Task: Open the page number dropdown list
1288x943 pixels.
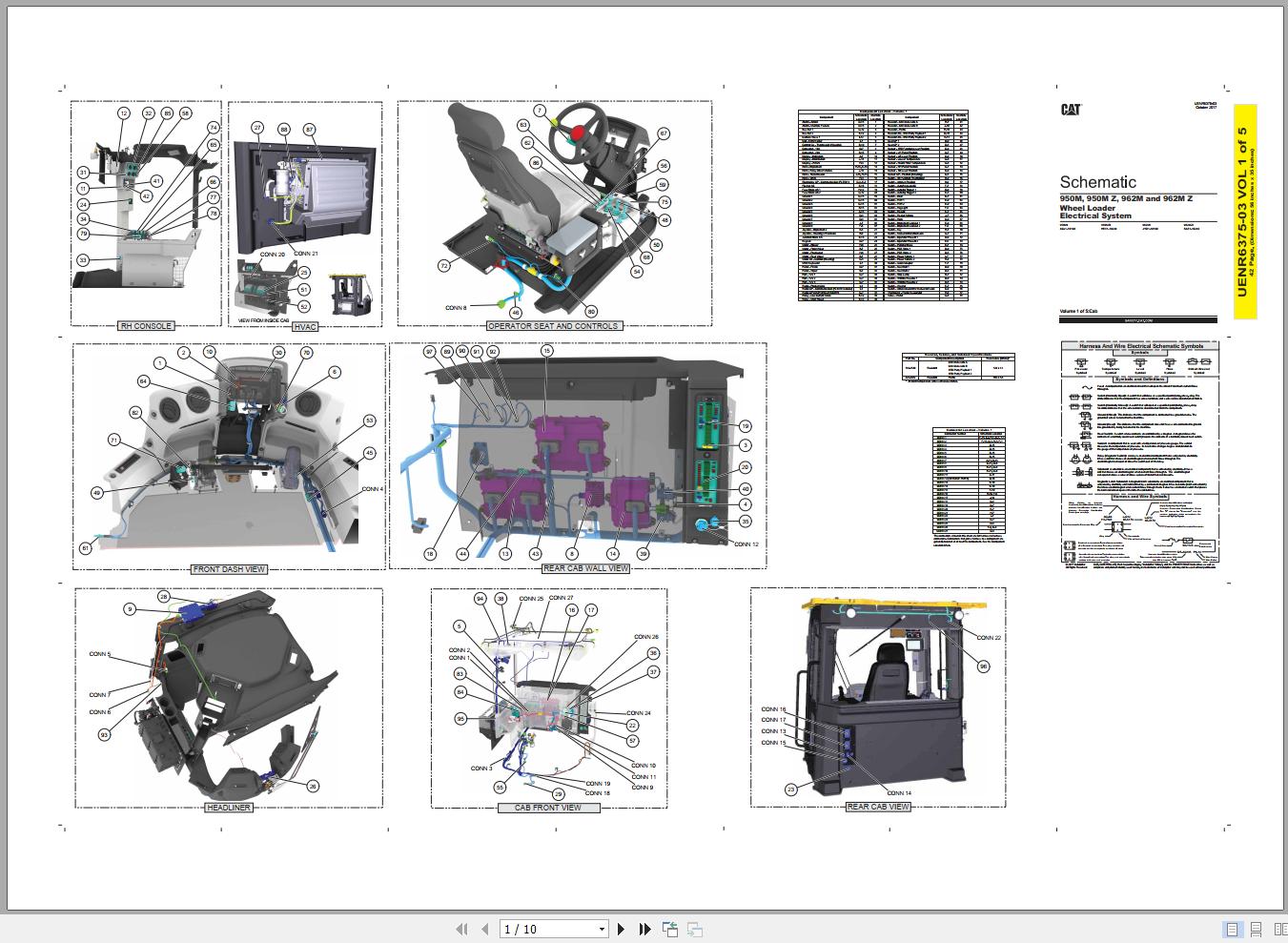Action: coord(602,928)
